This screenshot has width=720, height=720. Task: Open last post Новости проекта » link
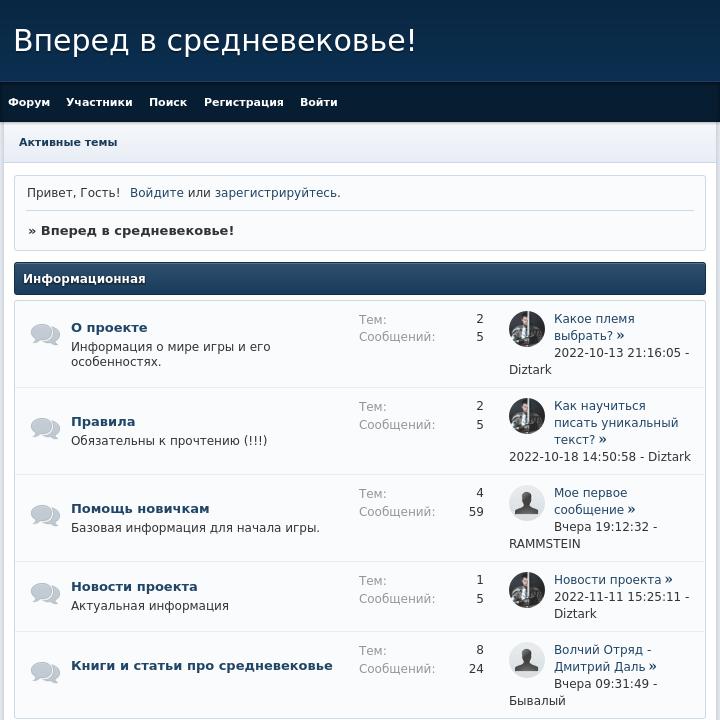coord(613,579)
